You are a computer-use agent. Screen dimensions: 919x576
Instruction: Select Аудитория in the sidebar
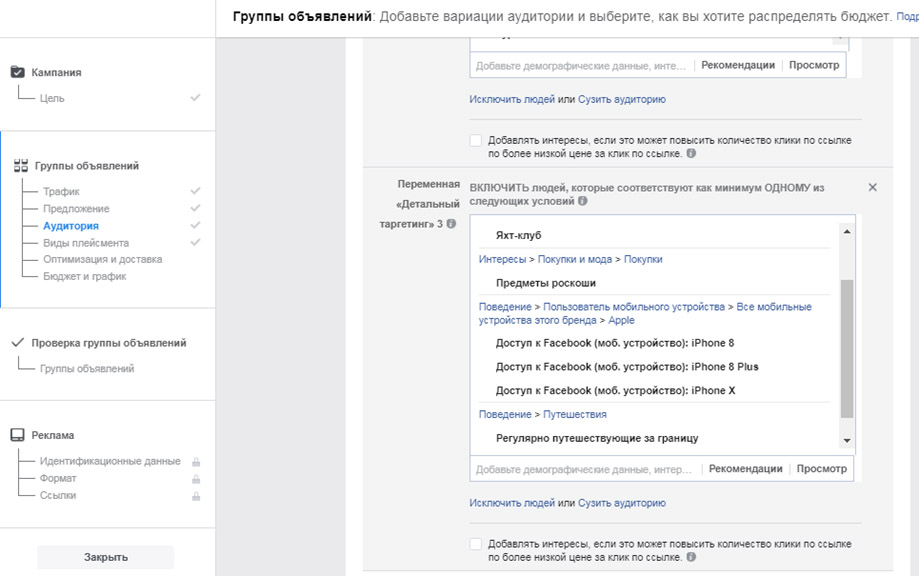[71, 226]
